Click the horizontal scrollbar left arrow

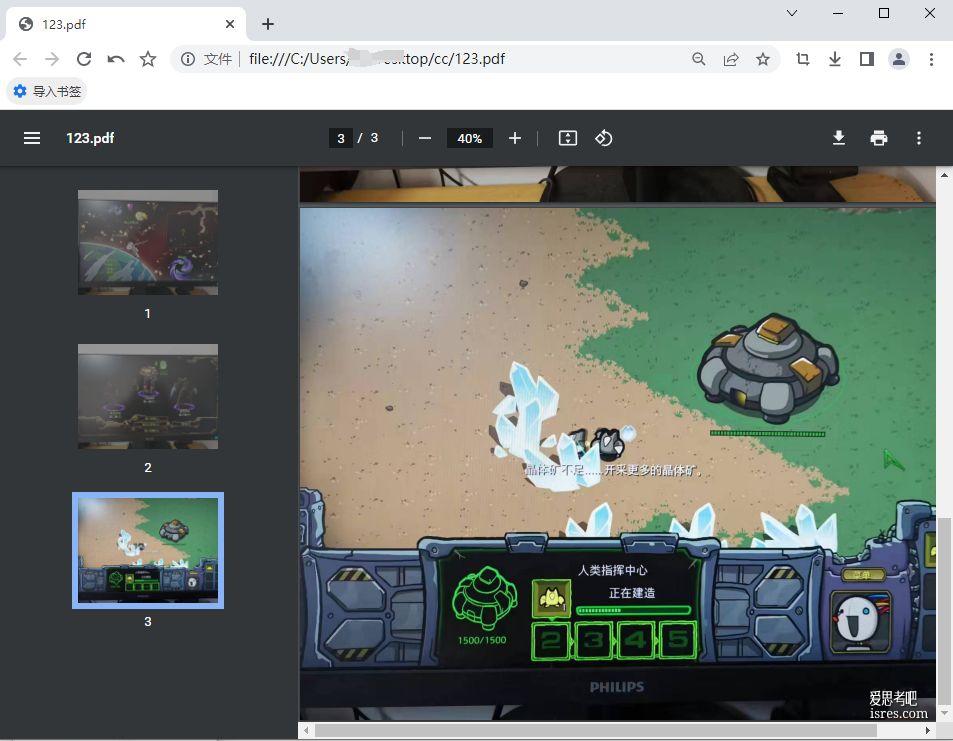[x=306, y=730]
